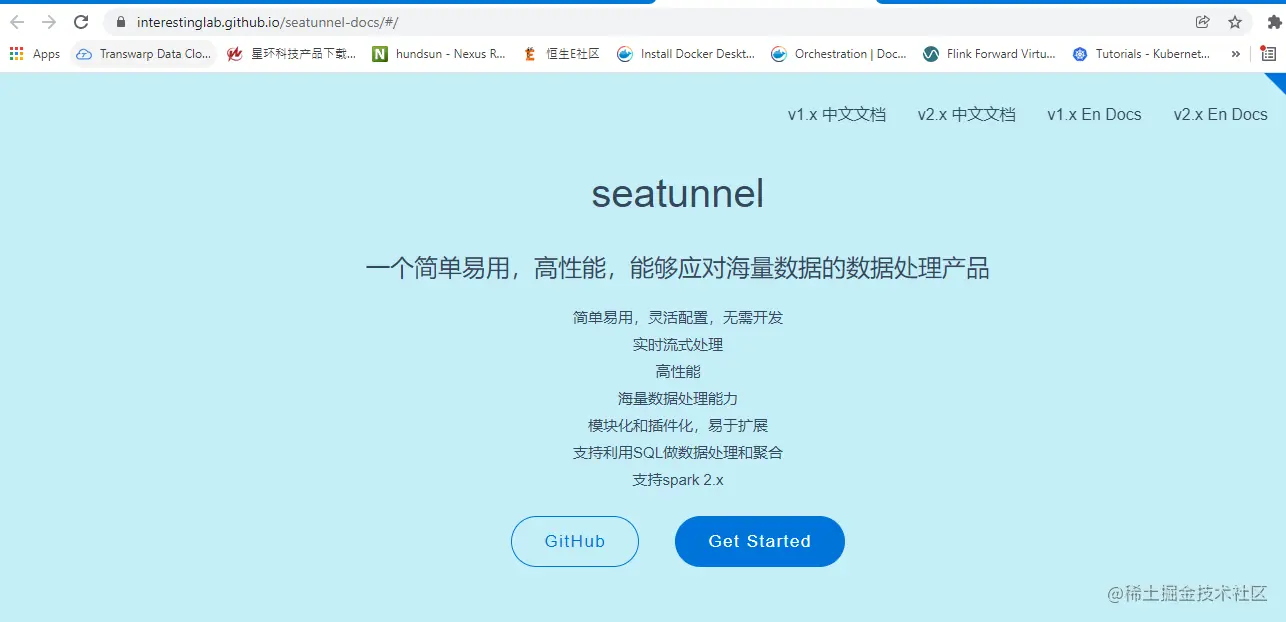Click text 简单易用，灵活配置，无需开发
Image resolution: width=1286 pixels, height=622 pixels.
click(x=678, y=317)
